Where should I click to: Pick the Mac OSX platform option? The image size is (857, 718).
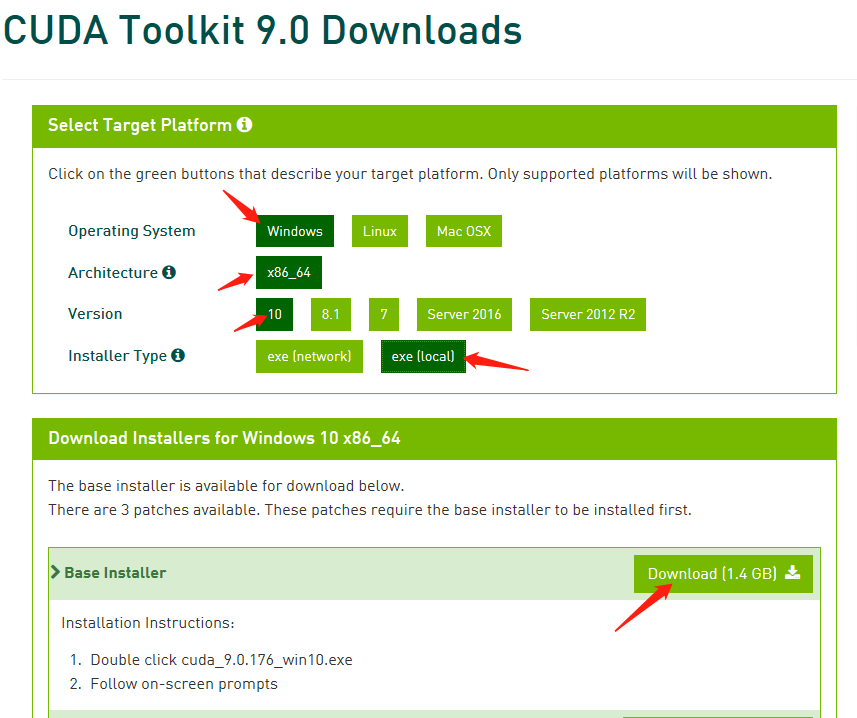[463, 231]
